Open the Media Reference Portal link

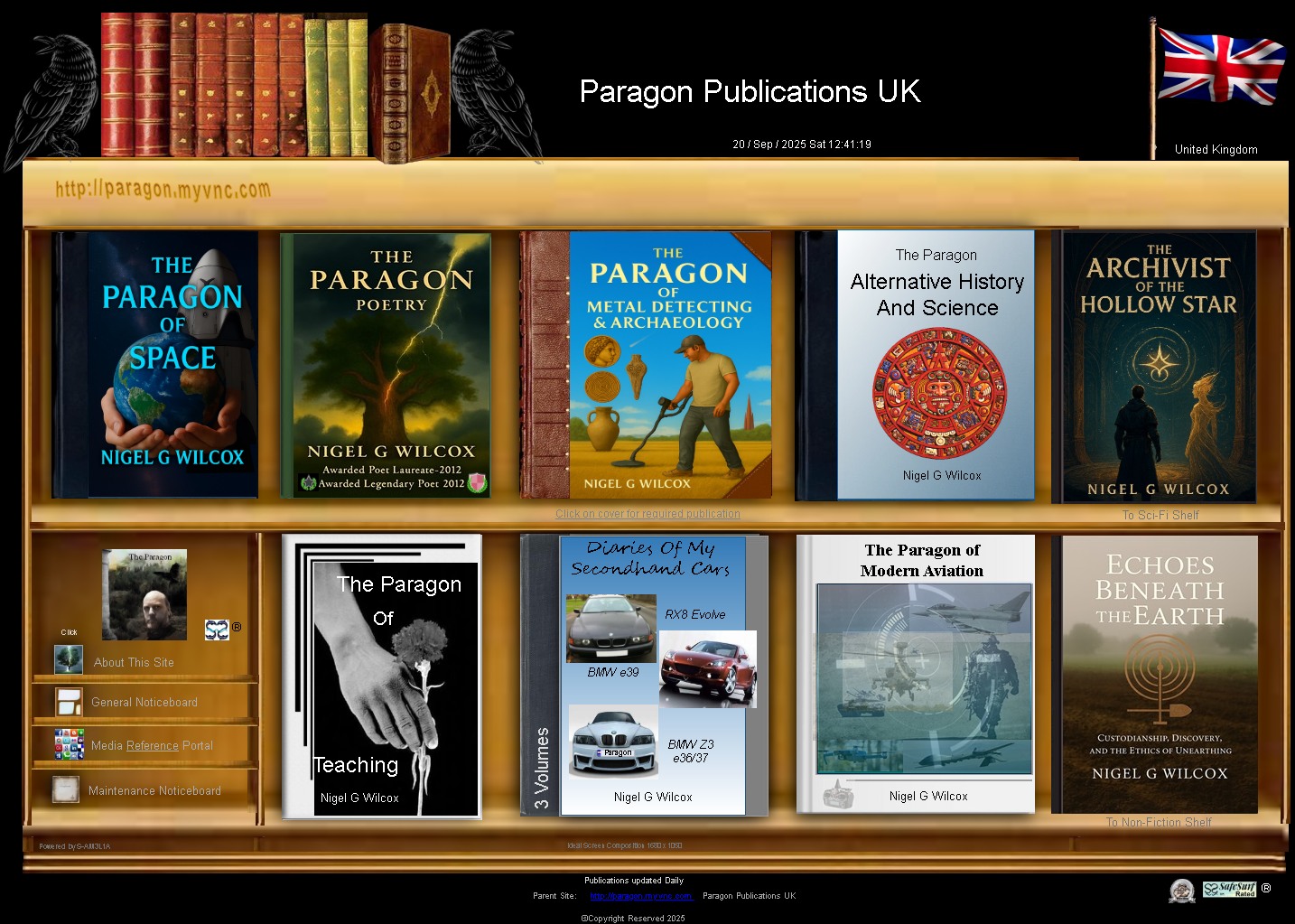[152, 746]
